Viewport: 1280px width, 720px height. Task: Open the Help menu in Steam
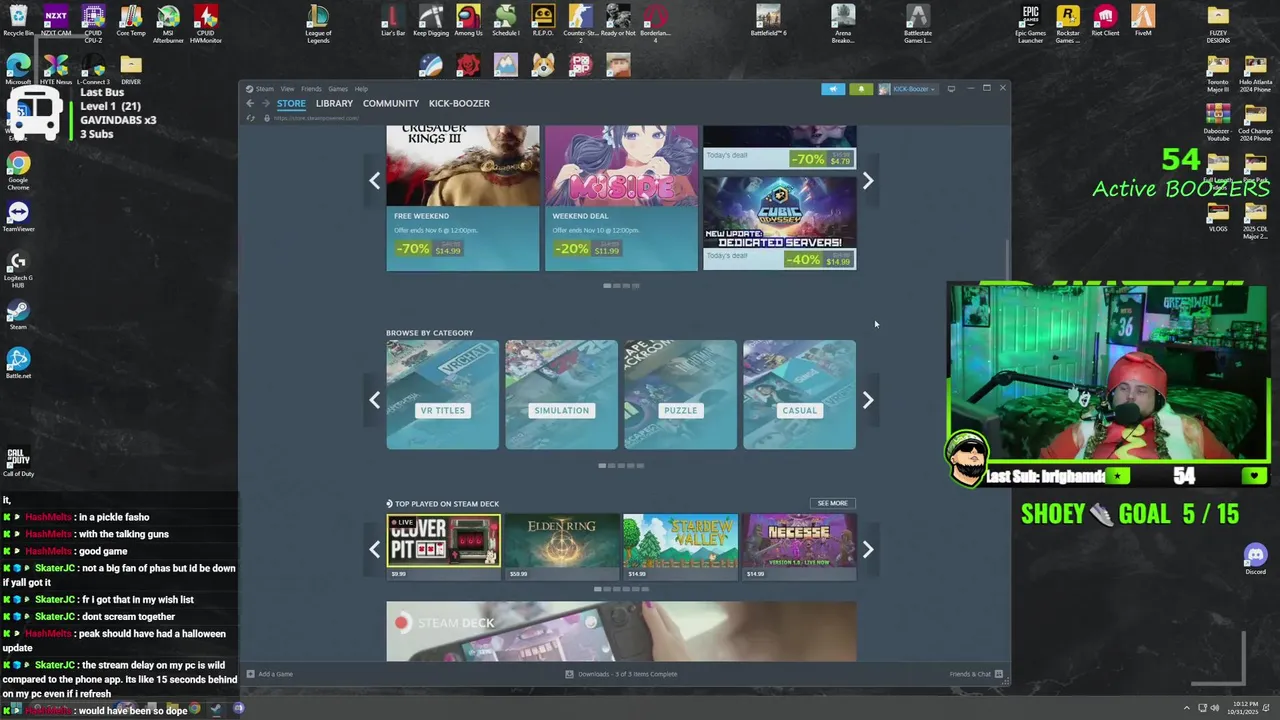click(361, 89)
